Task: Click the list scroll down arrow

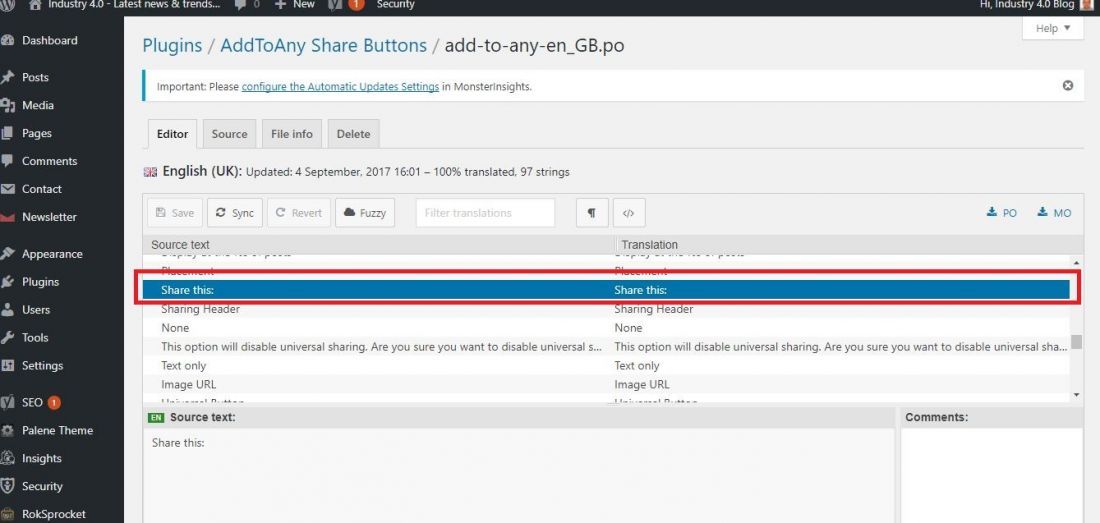Action: 1077,395
